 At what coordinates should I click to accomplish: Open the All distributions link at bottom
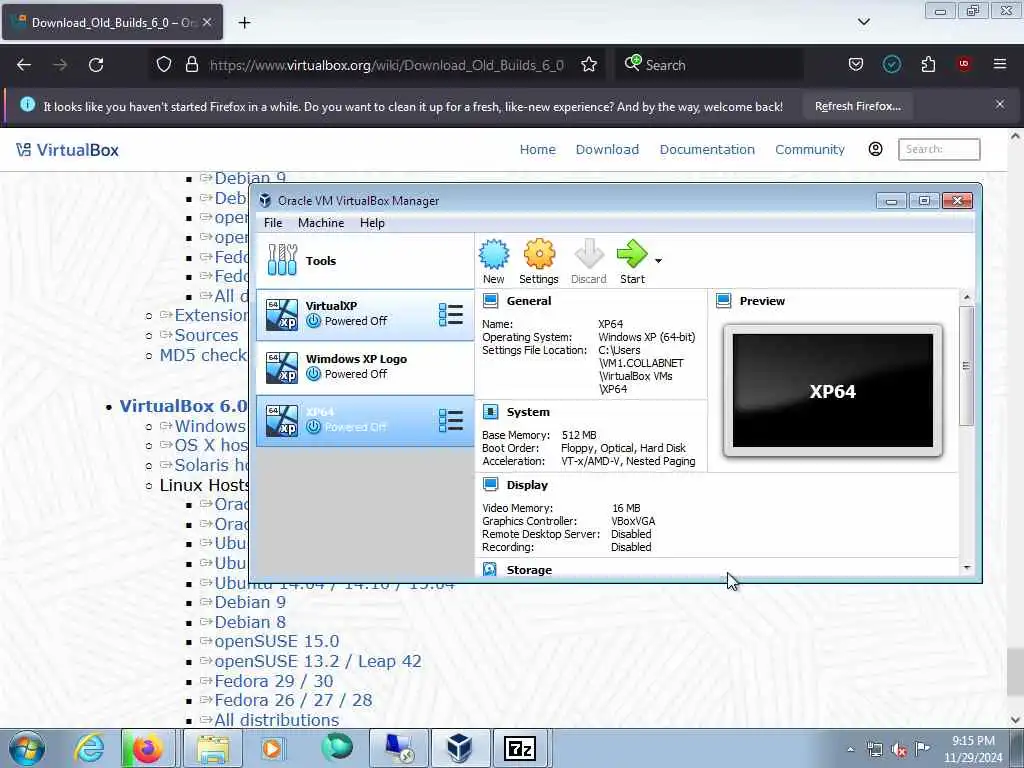click(x=276, y=720)
